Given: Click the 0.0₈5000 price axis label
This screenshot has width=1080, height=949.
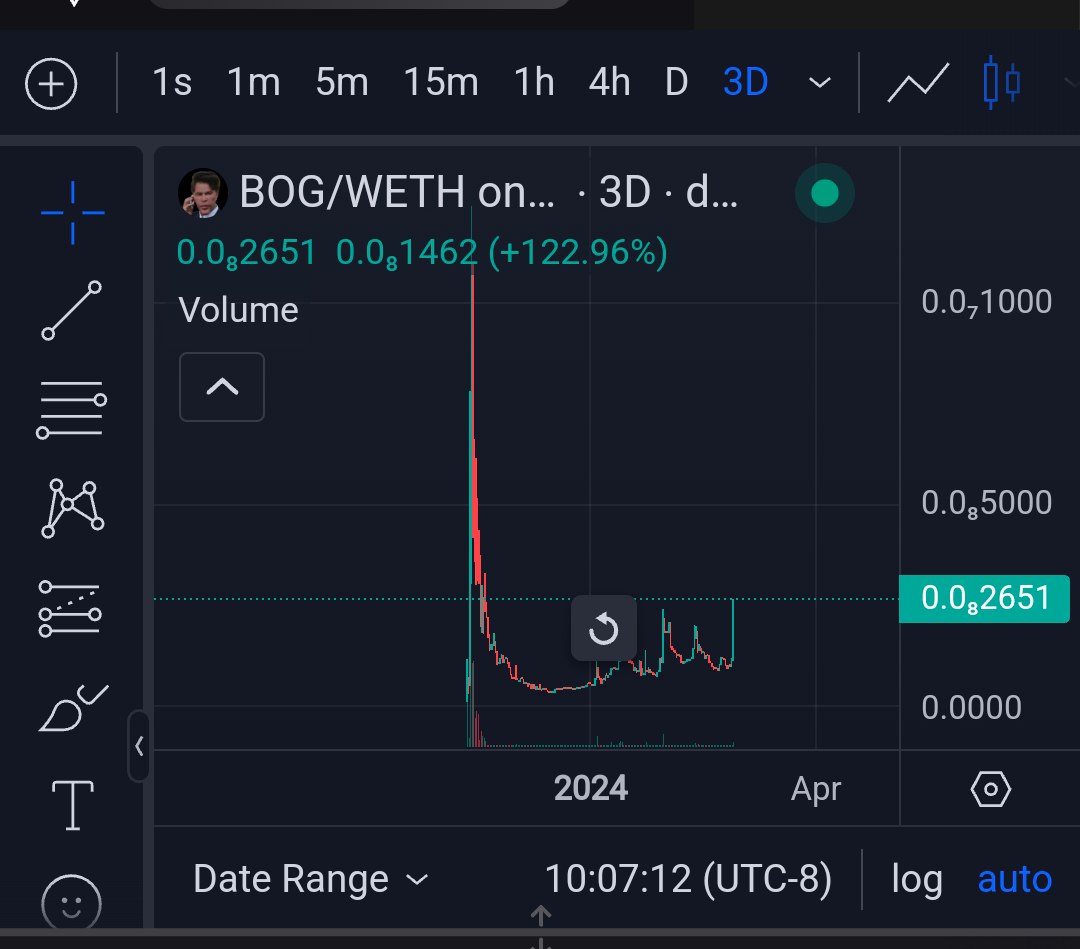Looking at the screenshot, I should [986, 503].
